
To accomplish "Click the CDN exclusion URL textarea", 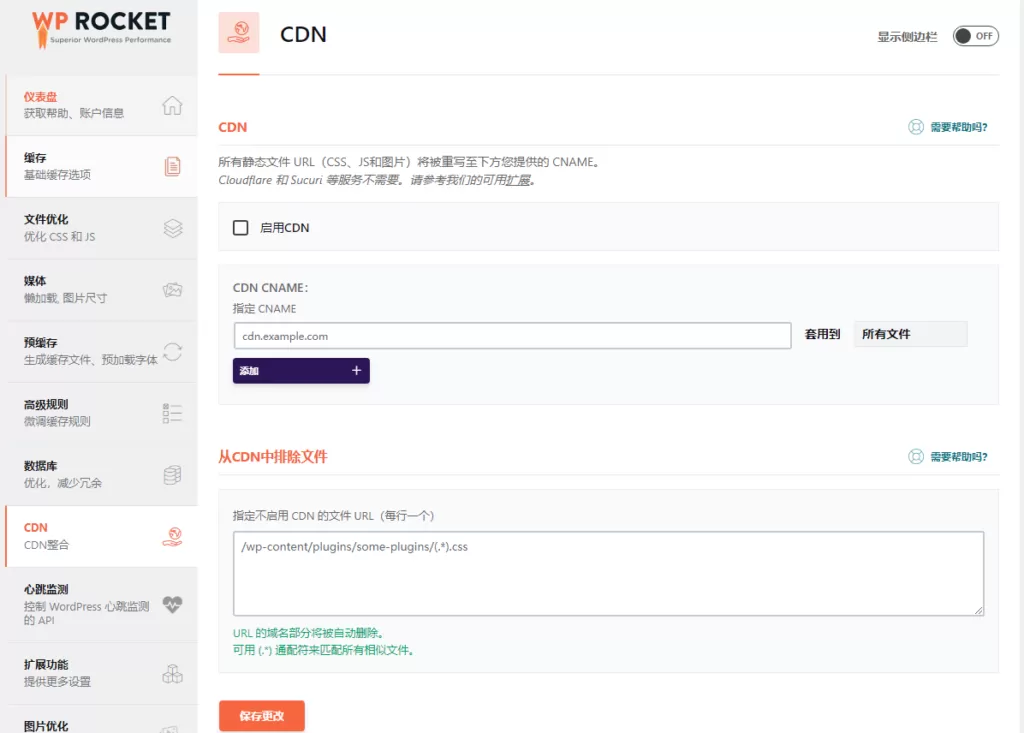I will point(606,572).
